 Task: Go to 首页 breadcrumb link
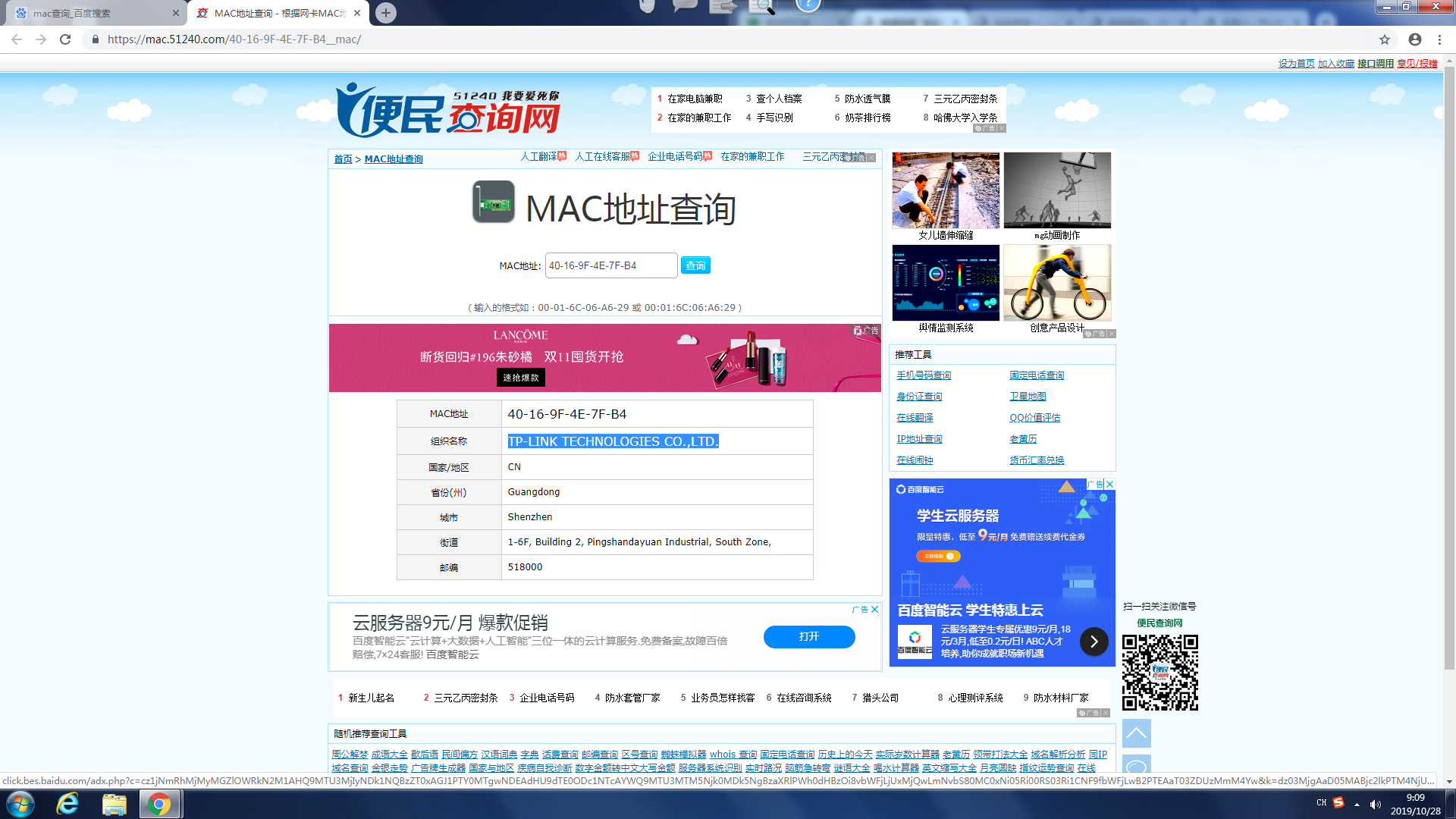[343, 159]
